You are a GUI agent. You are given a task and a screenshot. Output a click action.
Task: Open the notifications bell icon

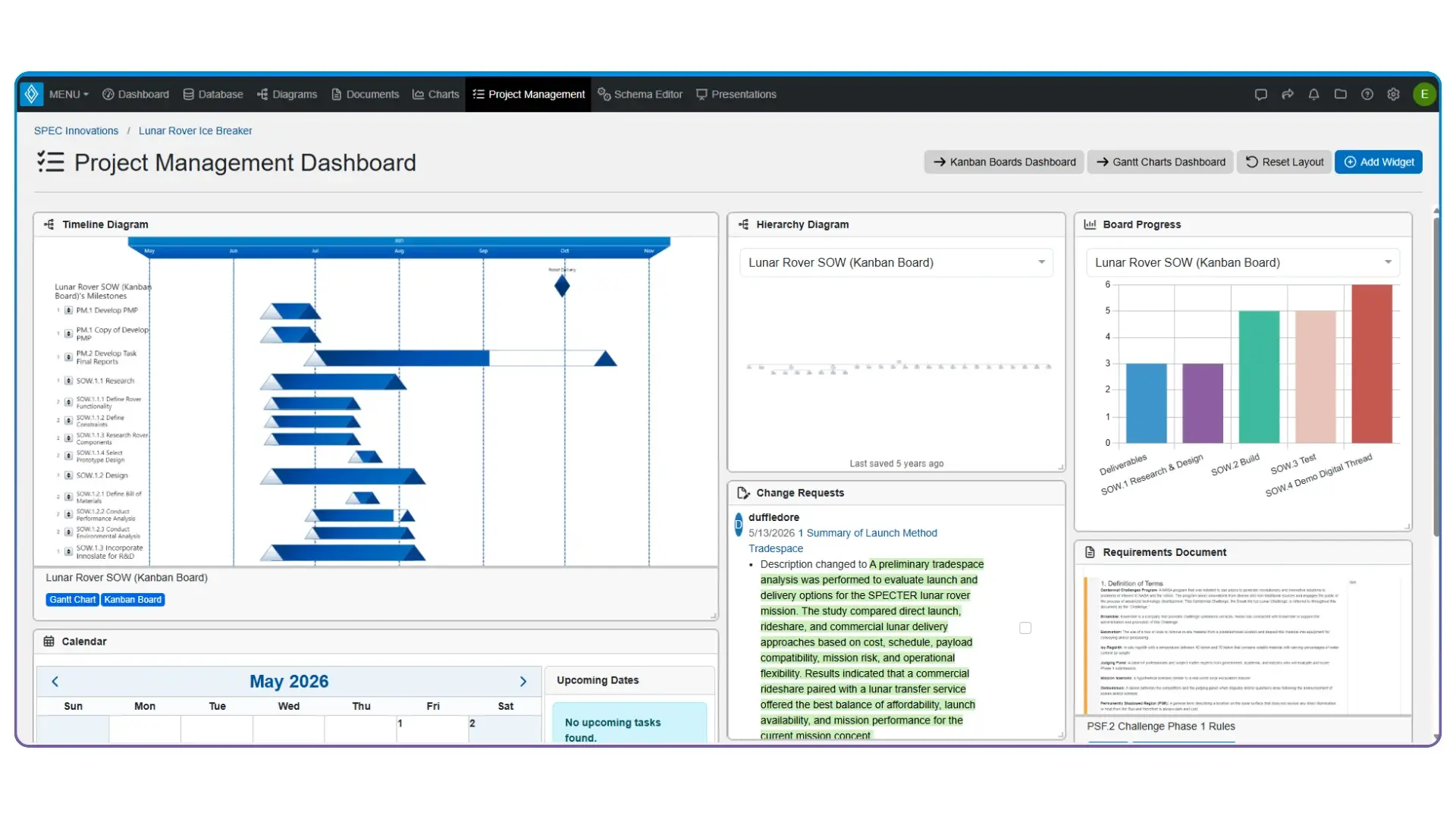tap(1313, 95)
